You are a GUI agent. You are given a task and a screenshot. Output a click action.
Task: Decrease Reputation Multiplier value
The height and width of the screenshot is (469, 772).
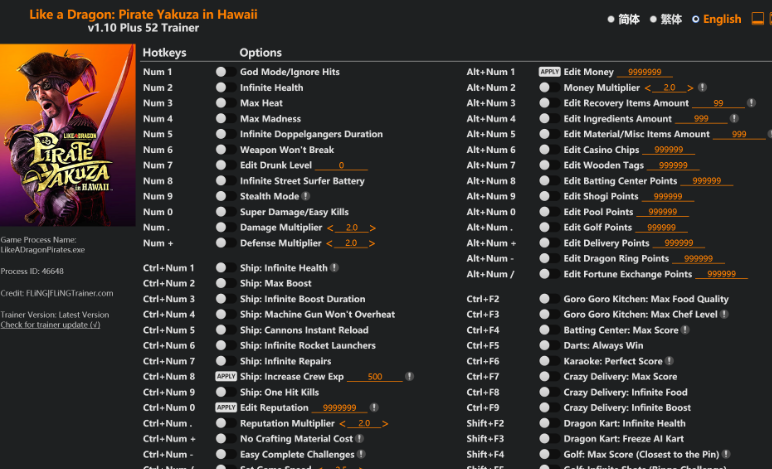[x=342, y=423]
